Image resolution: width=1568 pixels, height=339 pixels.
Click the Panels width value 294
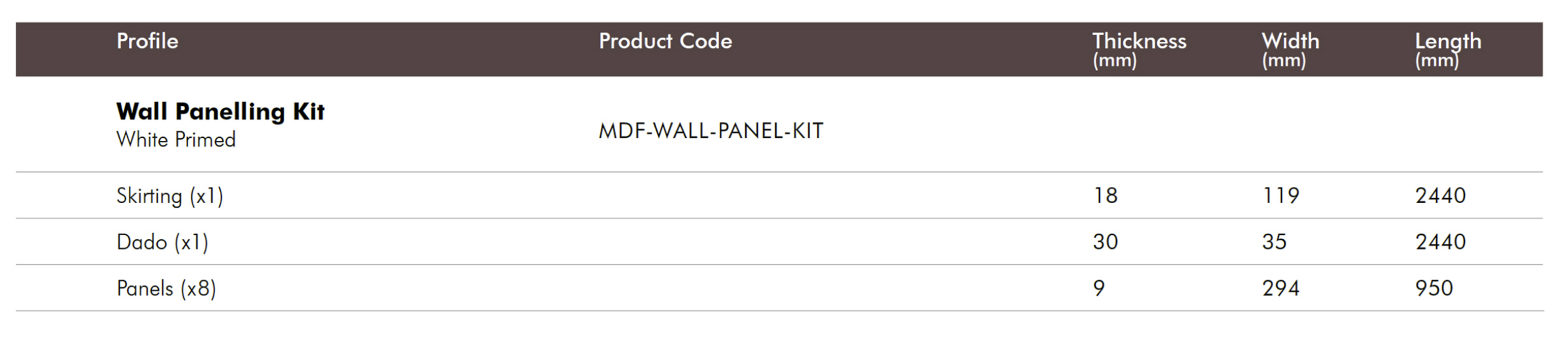coord(1280,288)
